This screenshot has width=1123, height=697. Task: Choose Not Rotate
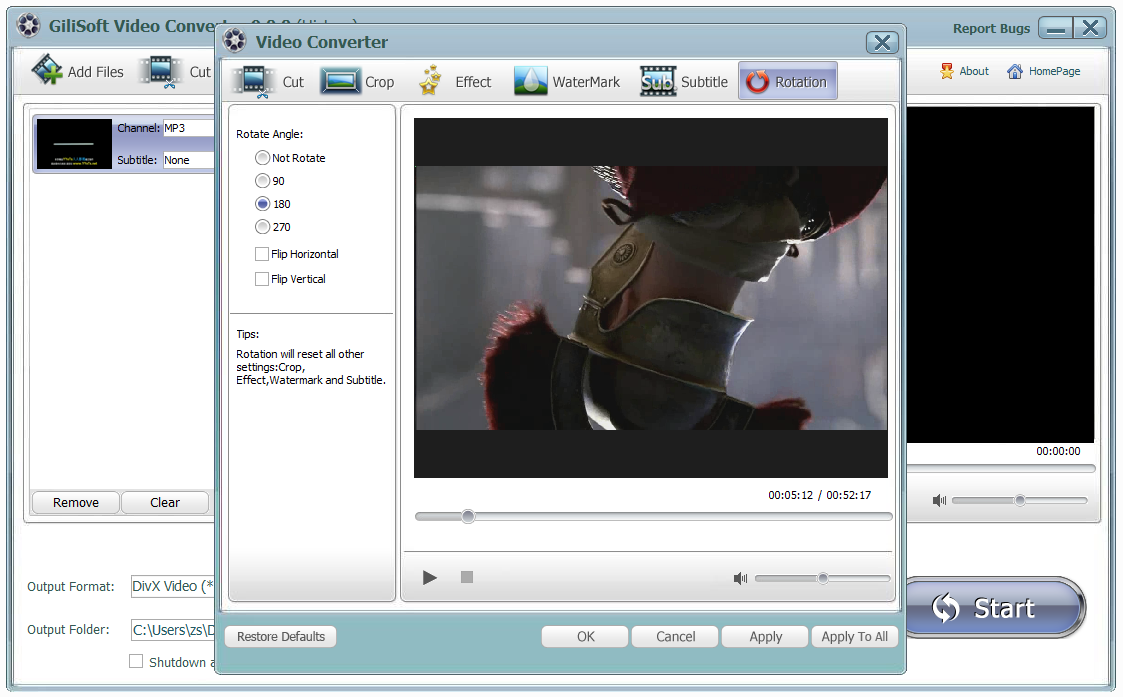click(262, 158)
